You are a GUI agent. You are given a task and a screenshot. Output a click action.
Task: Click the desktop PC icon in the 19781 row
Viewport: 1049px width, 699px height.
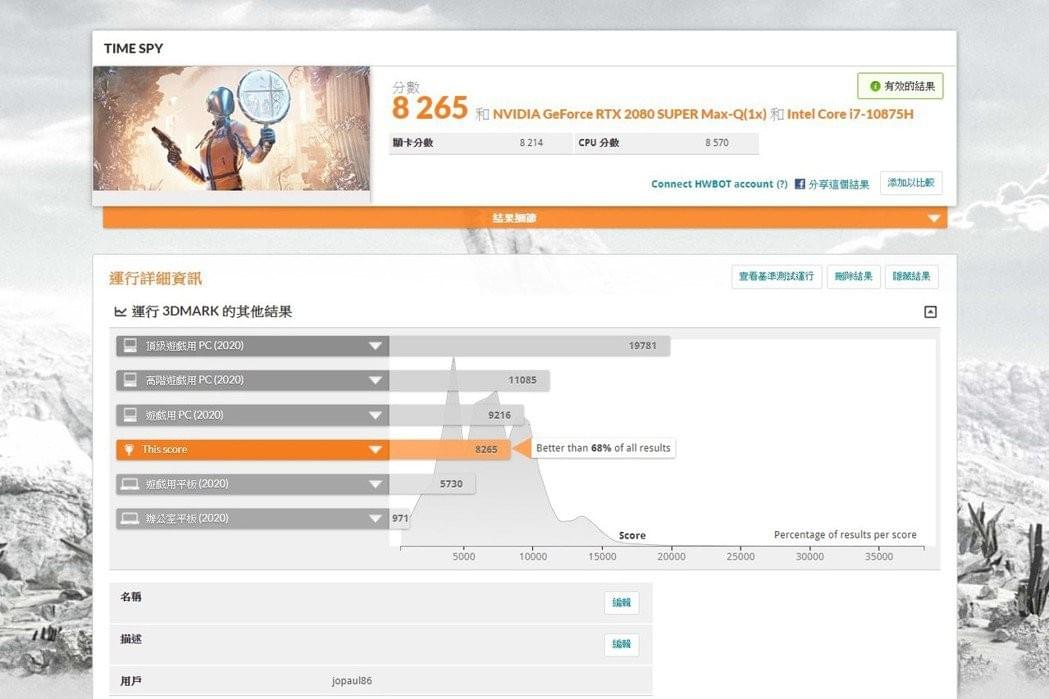(x=130, y=345)
